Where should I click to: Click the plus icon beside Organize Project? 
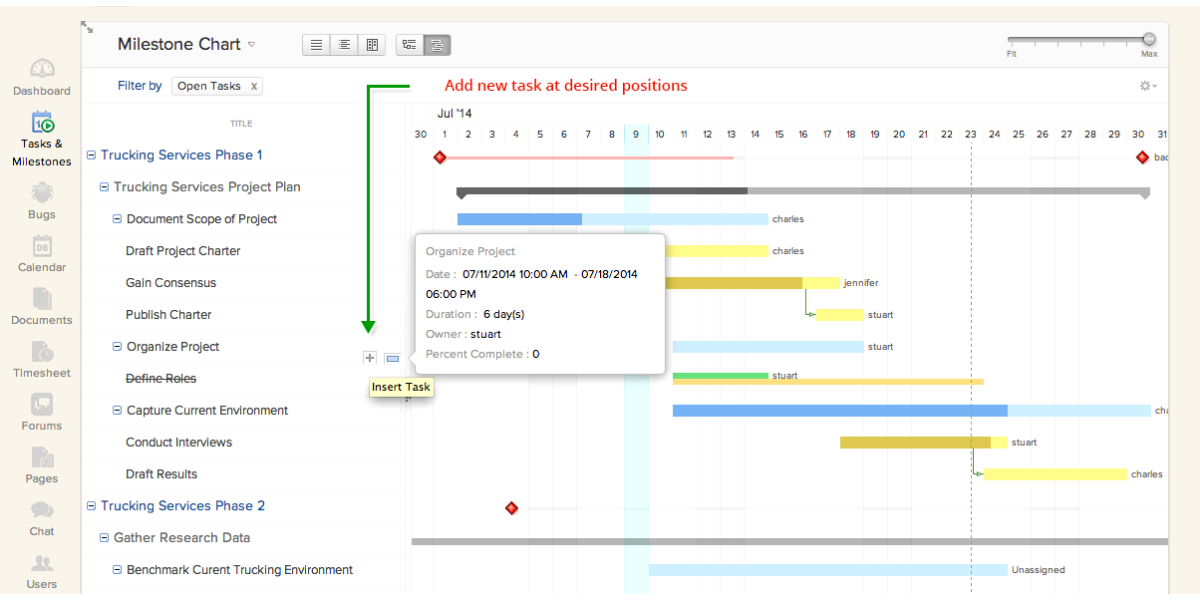click(369, 357)
